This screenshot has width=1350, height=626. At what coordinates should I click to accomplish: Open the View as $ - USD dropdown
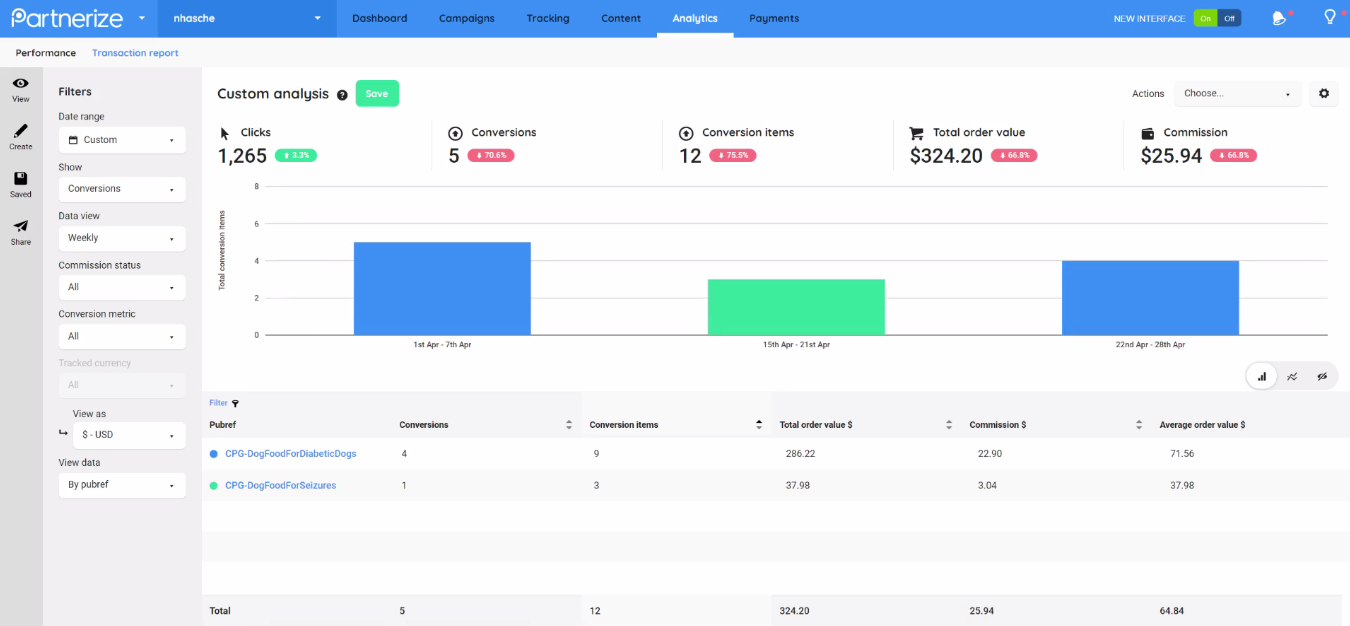click(x=129, y=436)
